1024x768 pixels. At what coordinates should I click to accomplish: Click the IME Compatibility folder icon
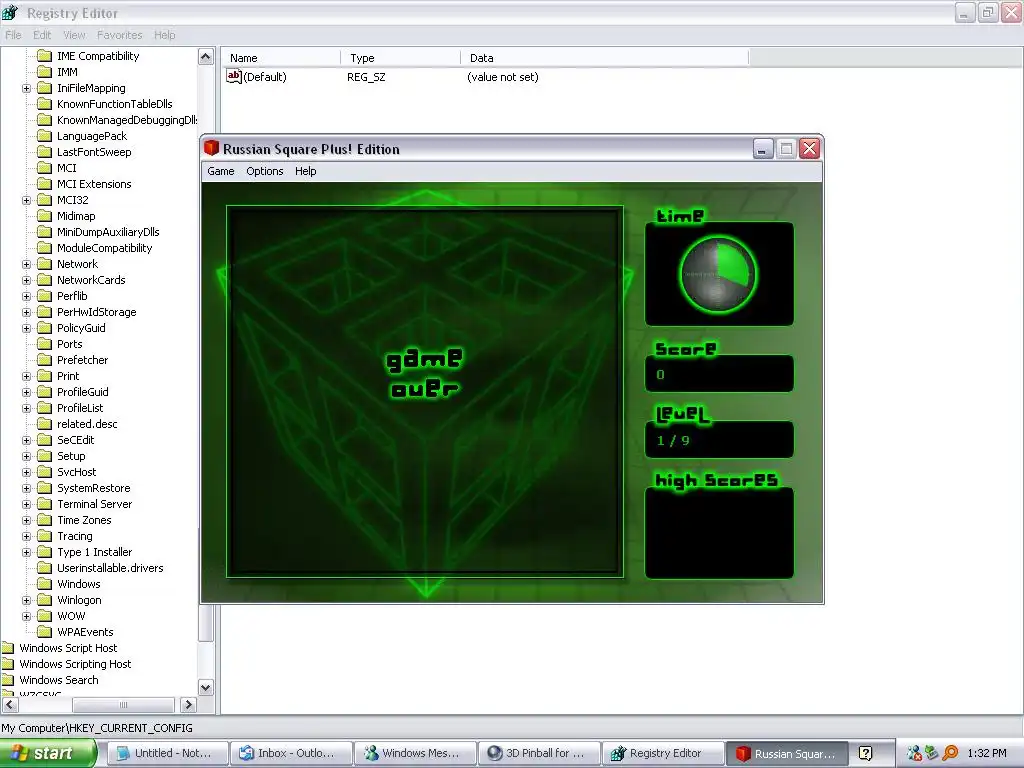[44, 56]
